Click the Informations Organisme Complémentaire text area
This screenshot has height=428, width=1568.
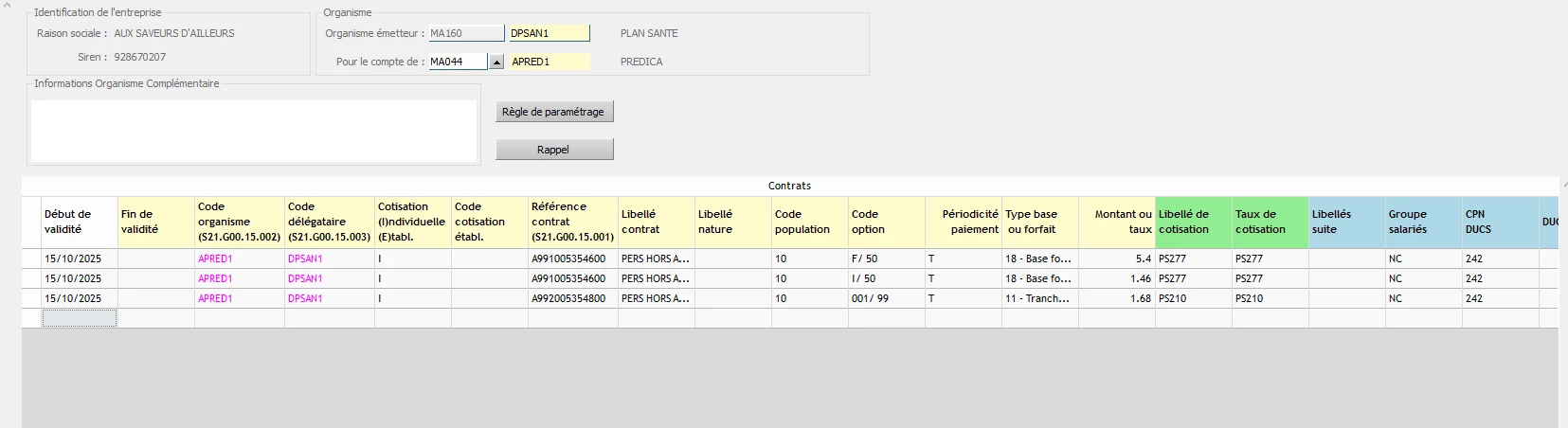coord(254,131)
